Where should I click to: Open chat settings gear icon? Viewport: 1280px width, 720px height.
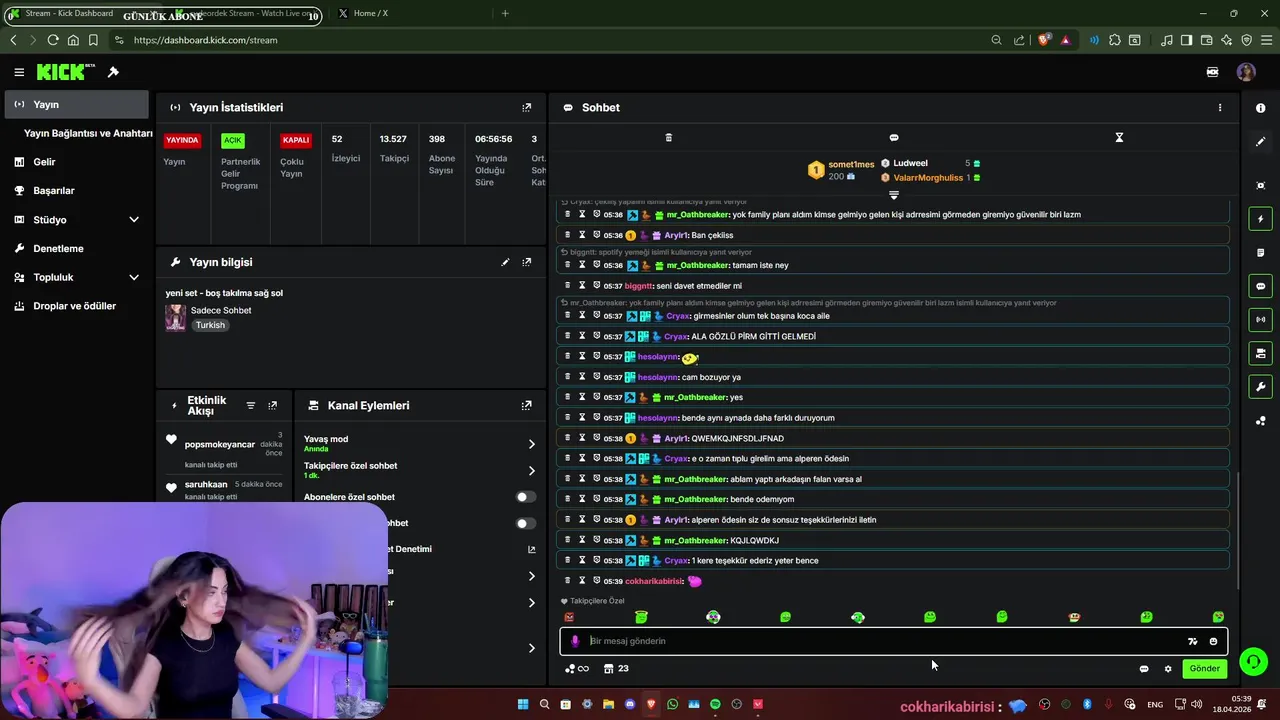[x=1167, y=669]
